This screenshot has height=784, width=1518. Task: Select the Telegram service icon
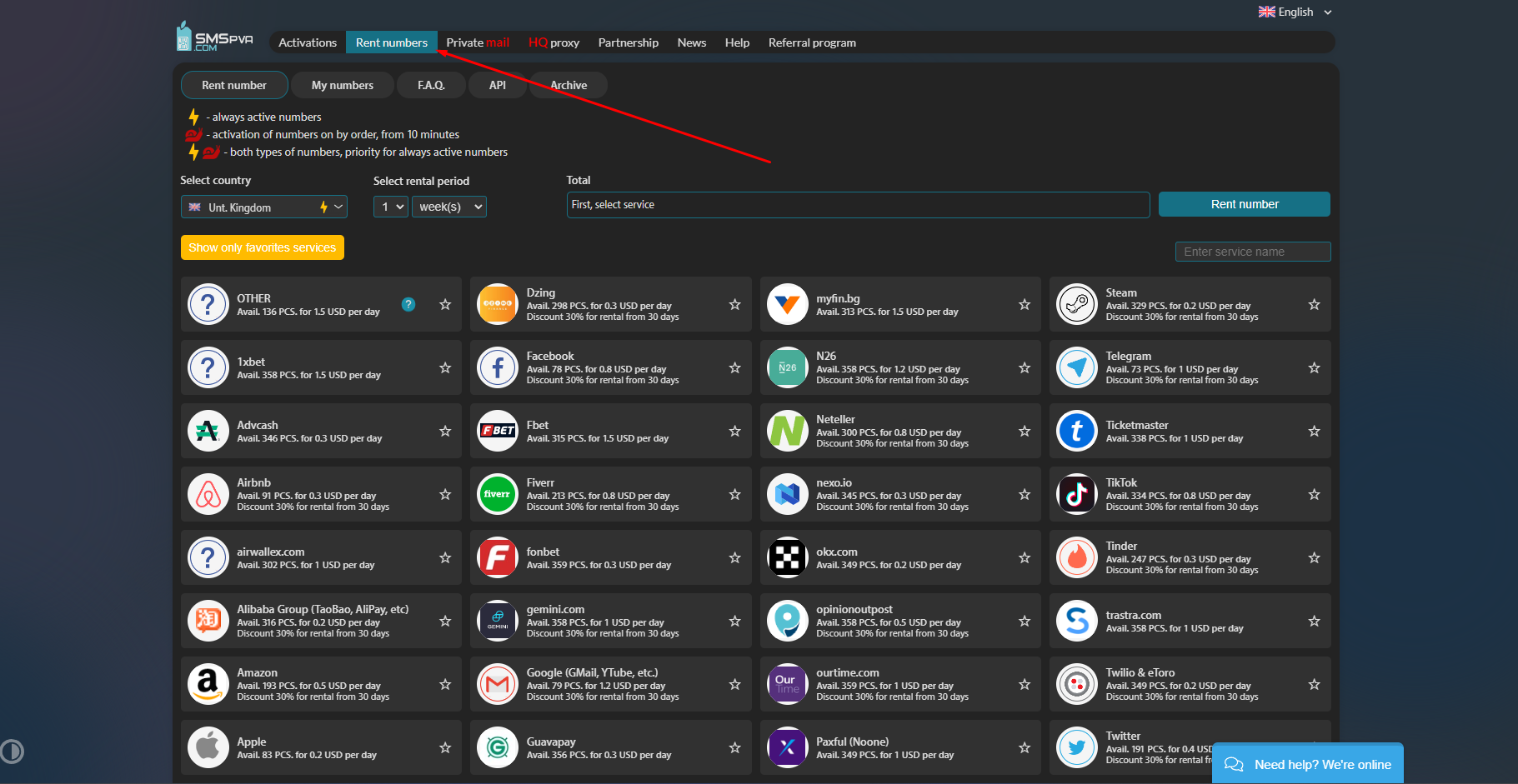1077,367
